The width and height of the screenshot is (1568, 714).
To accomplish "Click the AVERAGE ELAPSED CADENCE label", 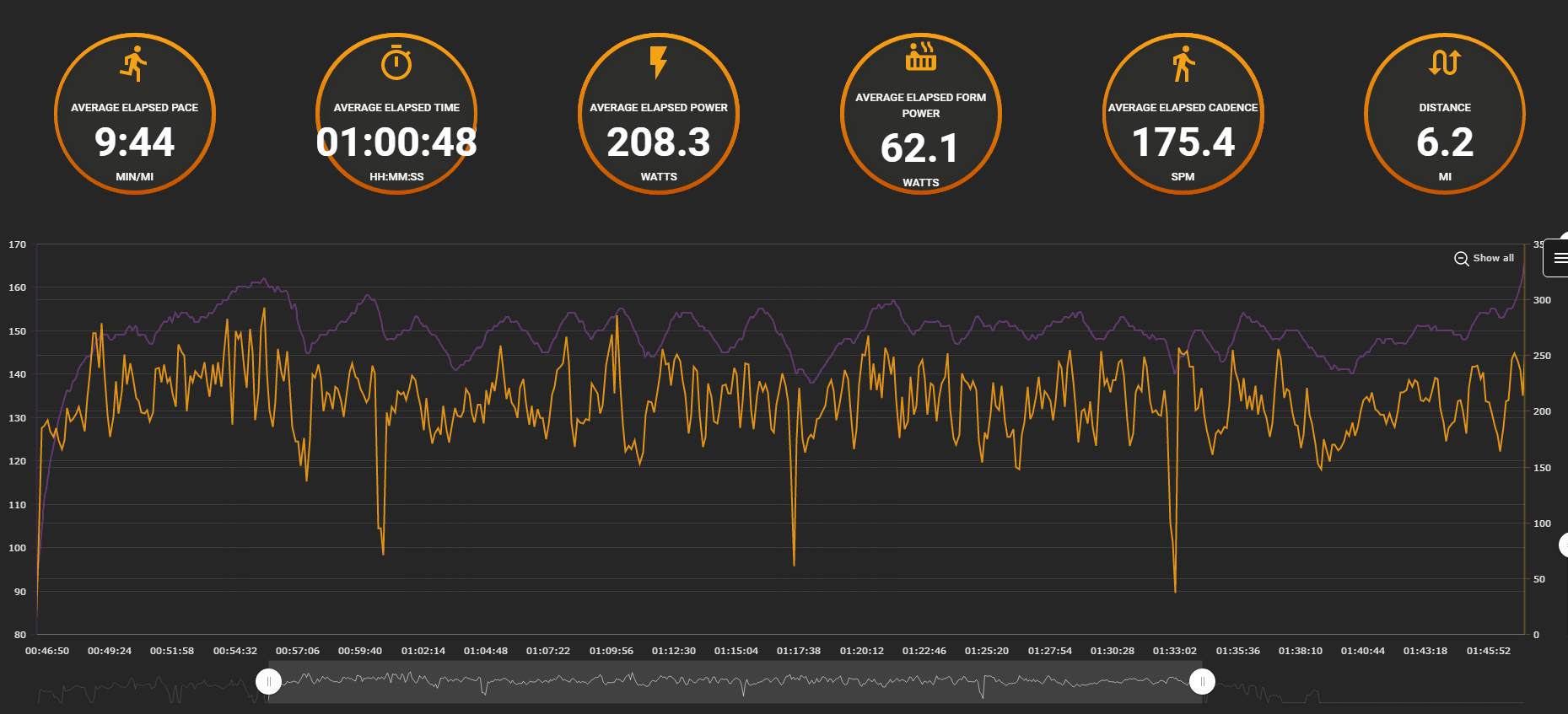I will pyautogui.click(x=1183, y=108).
